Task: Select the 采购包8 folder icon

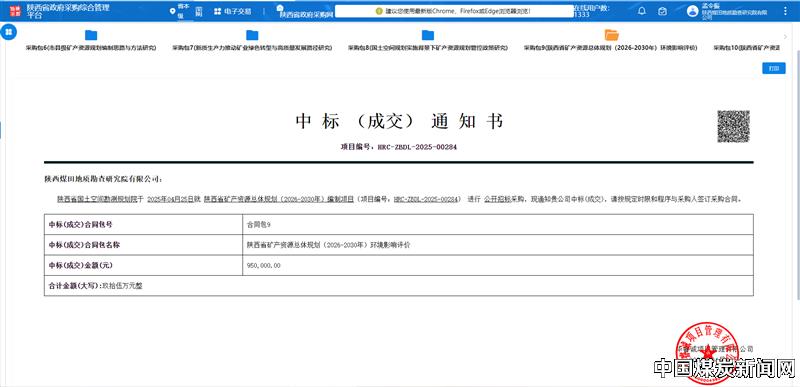Action: pyautogui.click(x=428, y=35)
